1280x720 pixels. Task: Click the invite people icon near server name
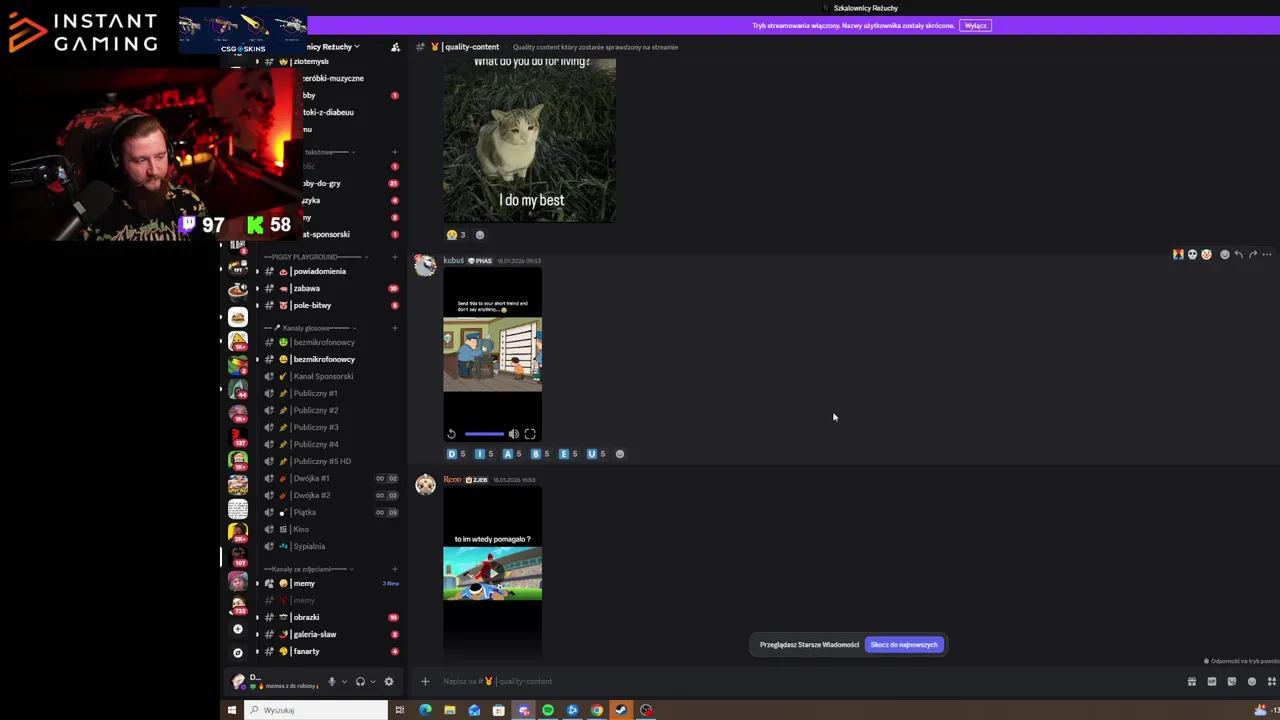[x=395, y=47]
